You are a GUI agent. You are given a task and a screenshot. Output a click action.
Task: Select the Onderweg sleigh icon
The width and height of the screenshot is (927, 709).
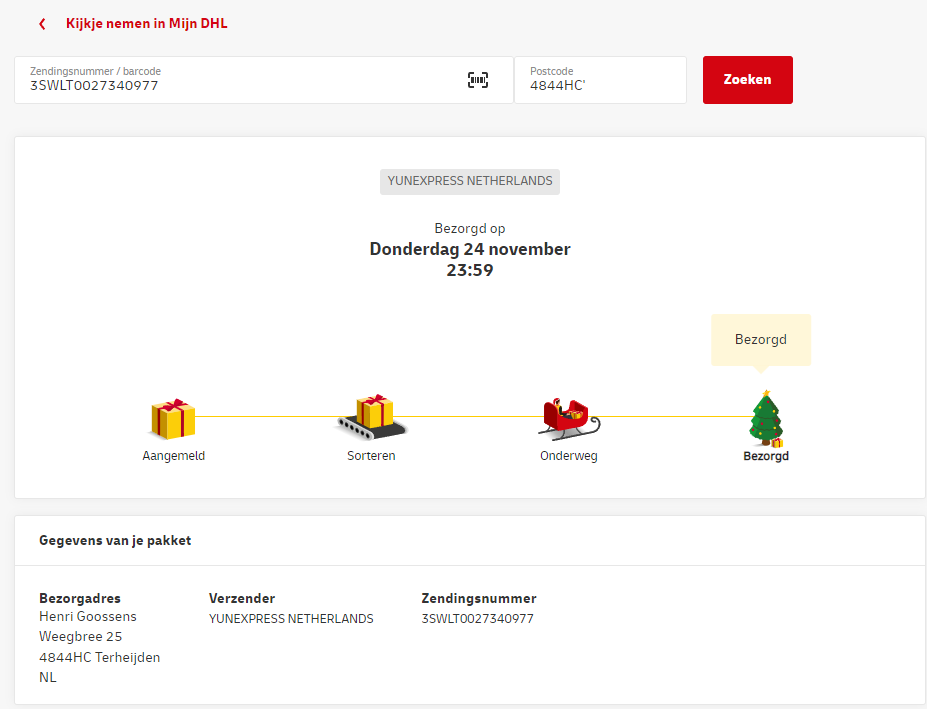tap(568, 417)
